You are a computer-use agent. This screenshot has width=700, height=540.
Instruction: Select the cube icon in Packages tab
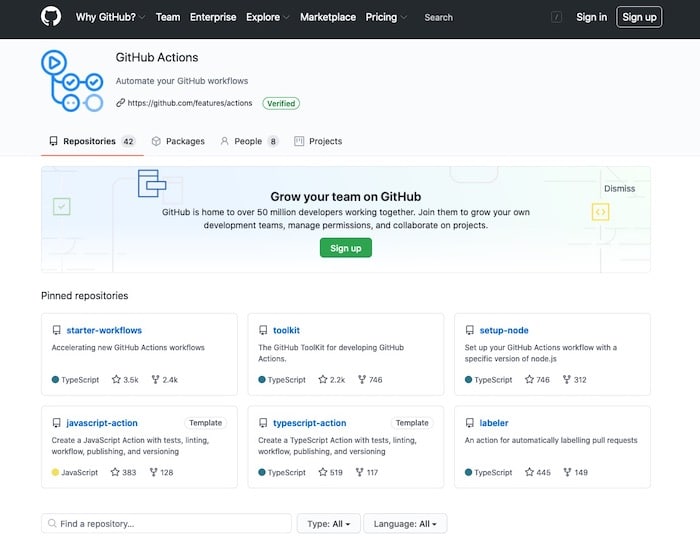click(156, 141)
